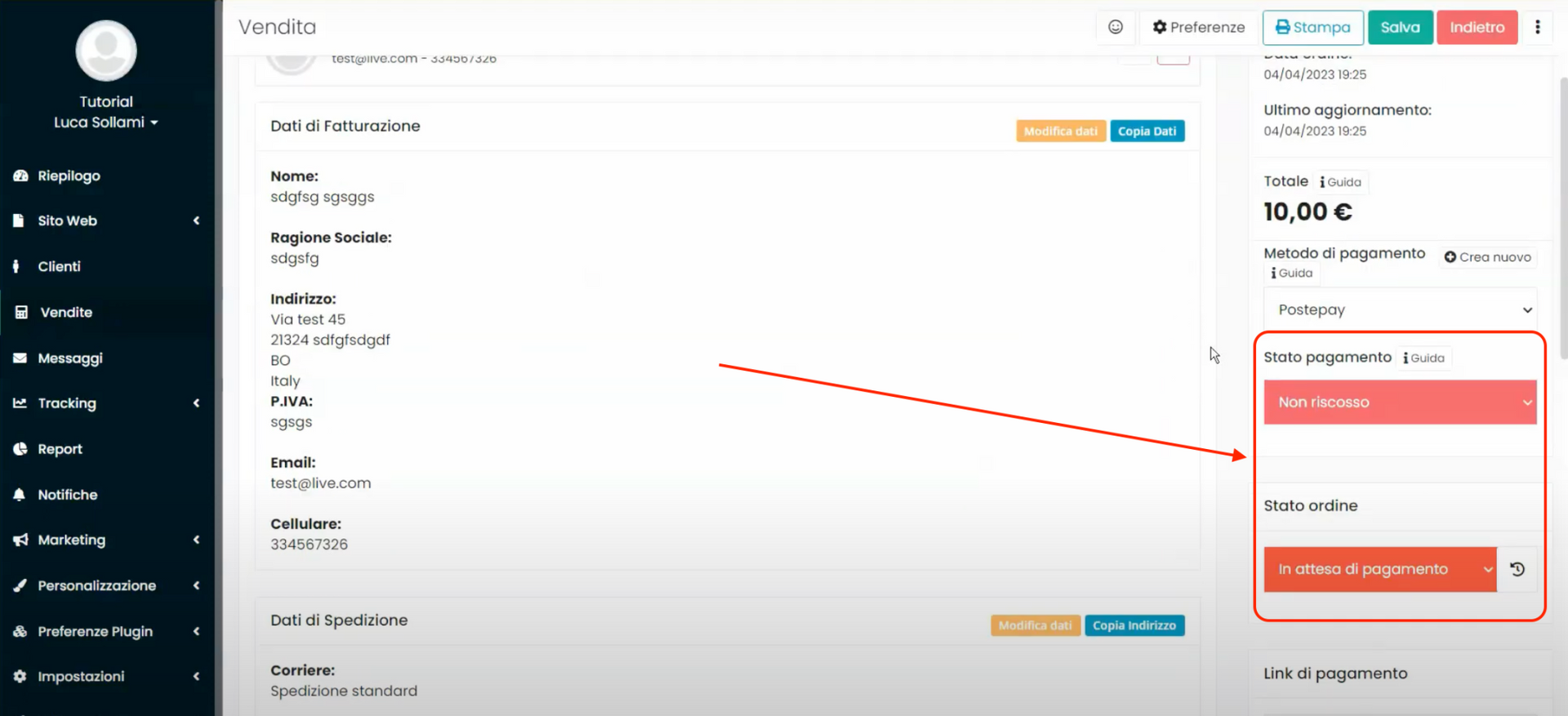Open the 'In attesa di pagamento' order status dropdown
This screenshot has width=1568, height=716.
point(1380,569)
